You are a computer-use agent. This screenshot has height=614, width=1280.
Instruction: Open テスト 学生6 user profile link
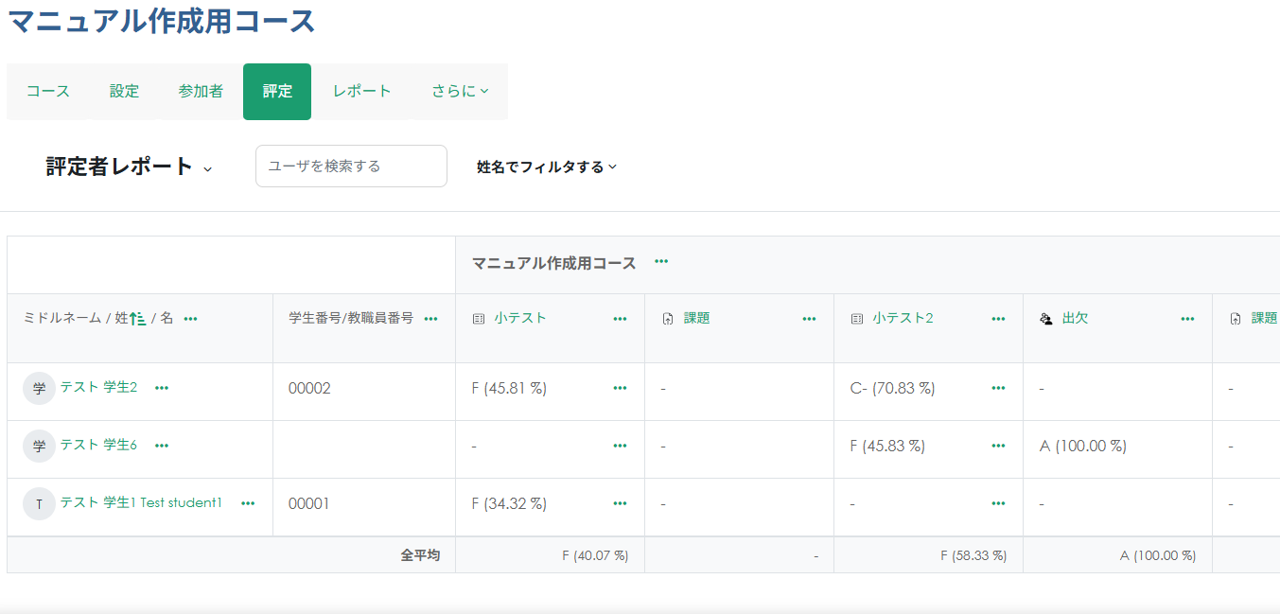pyautogui.click(x=98, y=445)
